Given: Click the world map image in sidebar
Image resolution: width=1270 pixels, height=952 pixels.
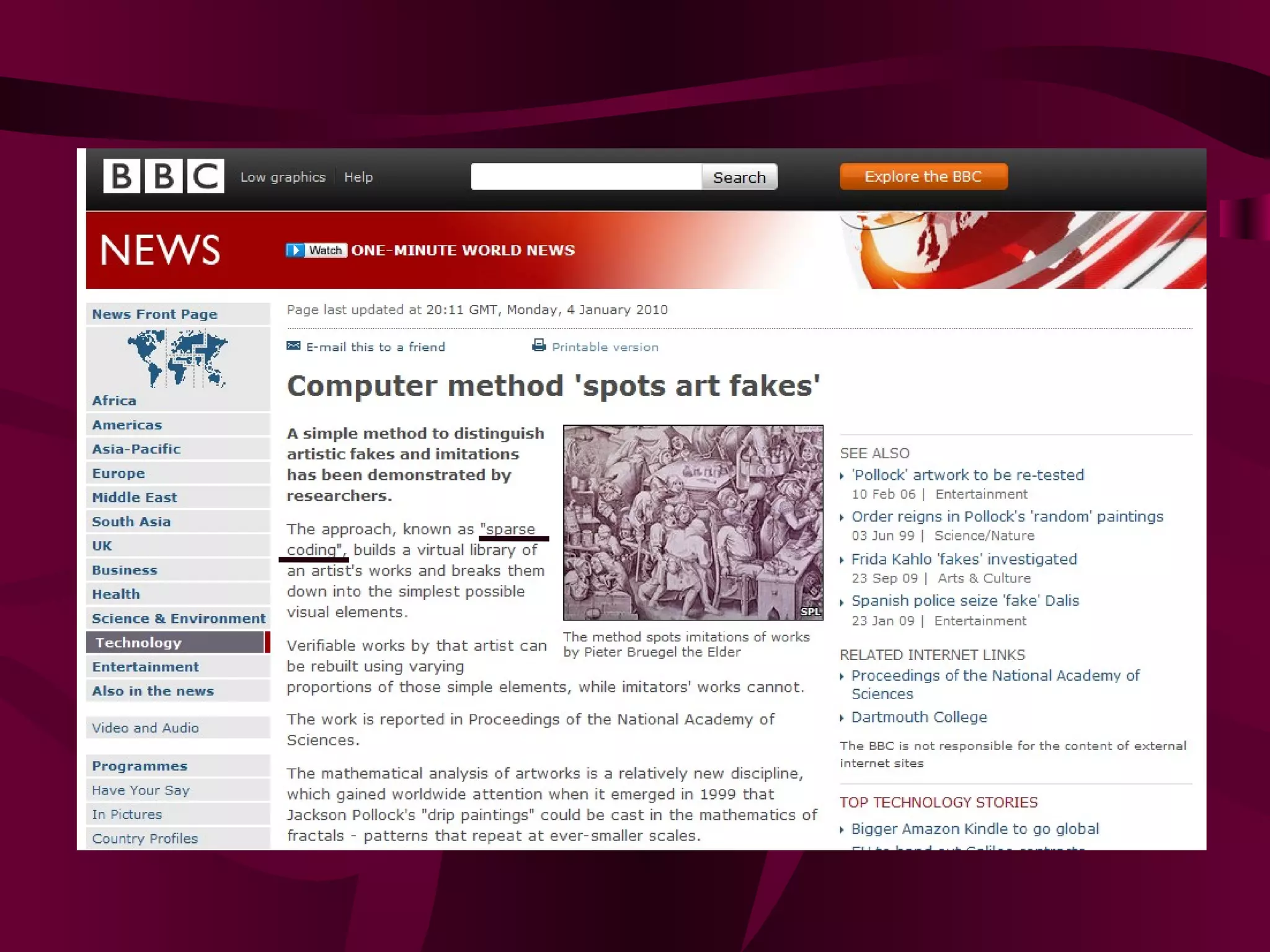Looking at the screenshot, I should tap(177, 359).
